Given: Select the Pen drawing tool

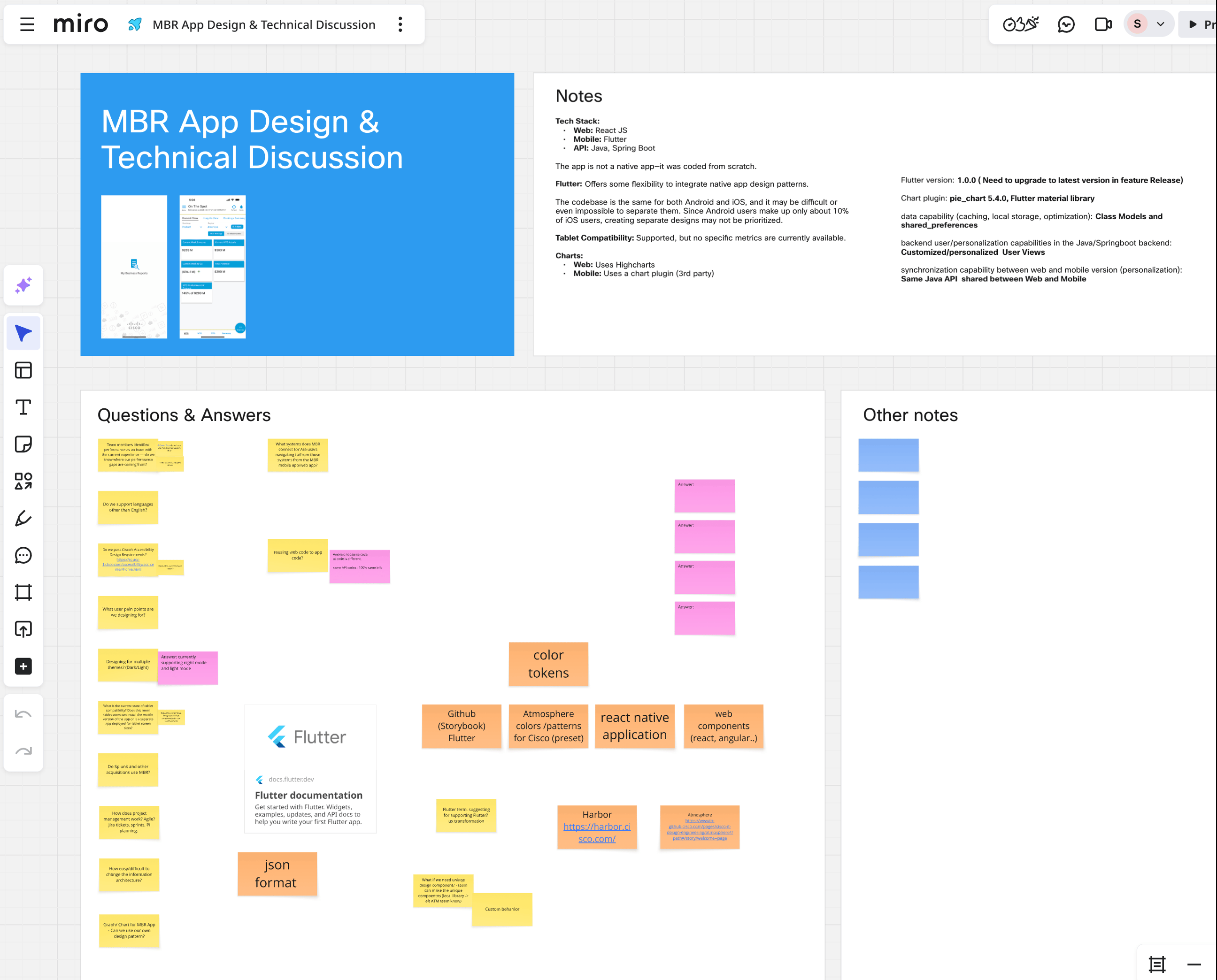Looking at the screenshot, I should (23, 518).
